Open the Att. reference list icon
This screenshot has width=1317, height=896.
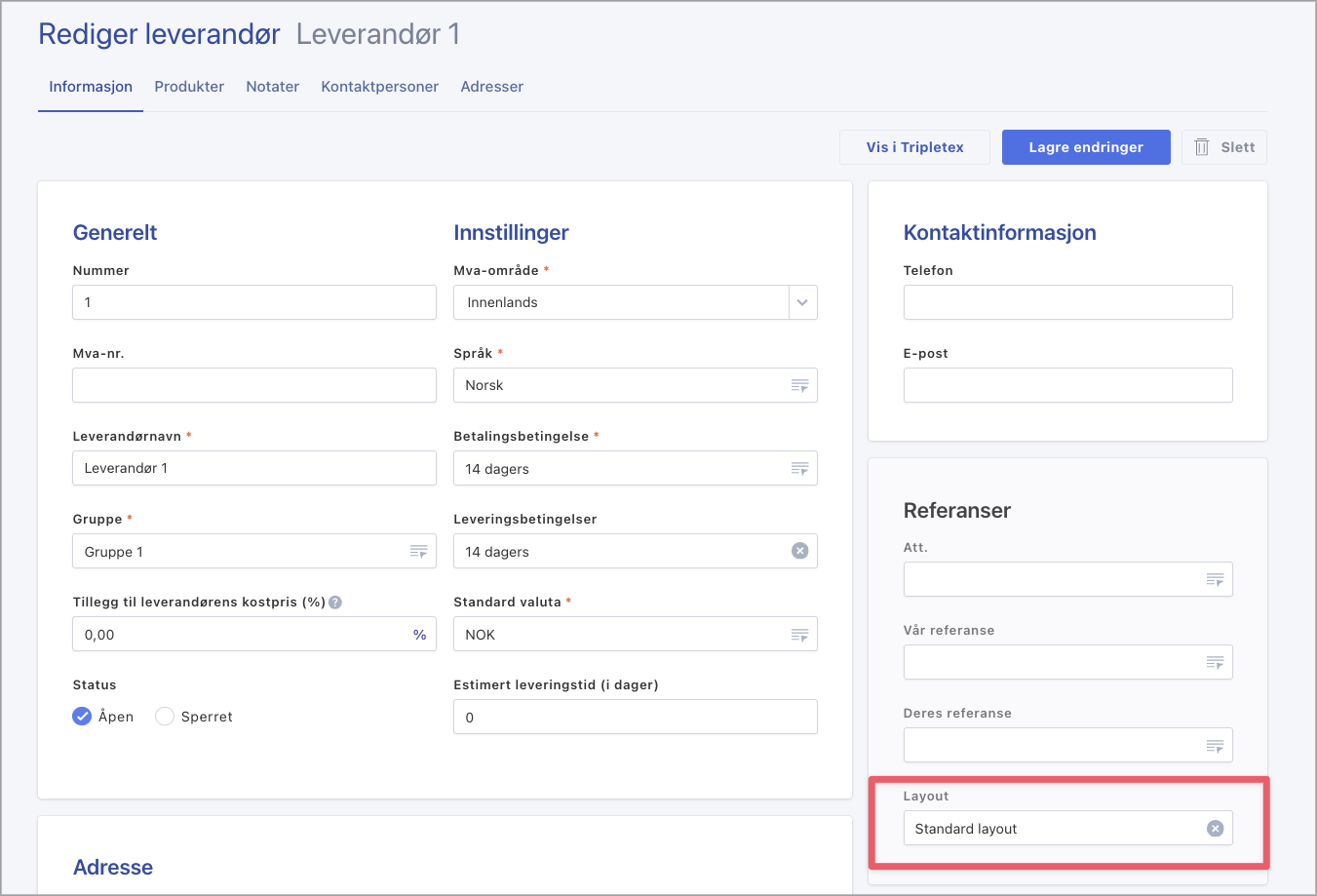click(1215, 579)
